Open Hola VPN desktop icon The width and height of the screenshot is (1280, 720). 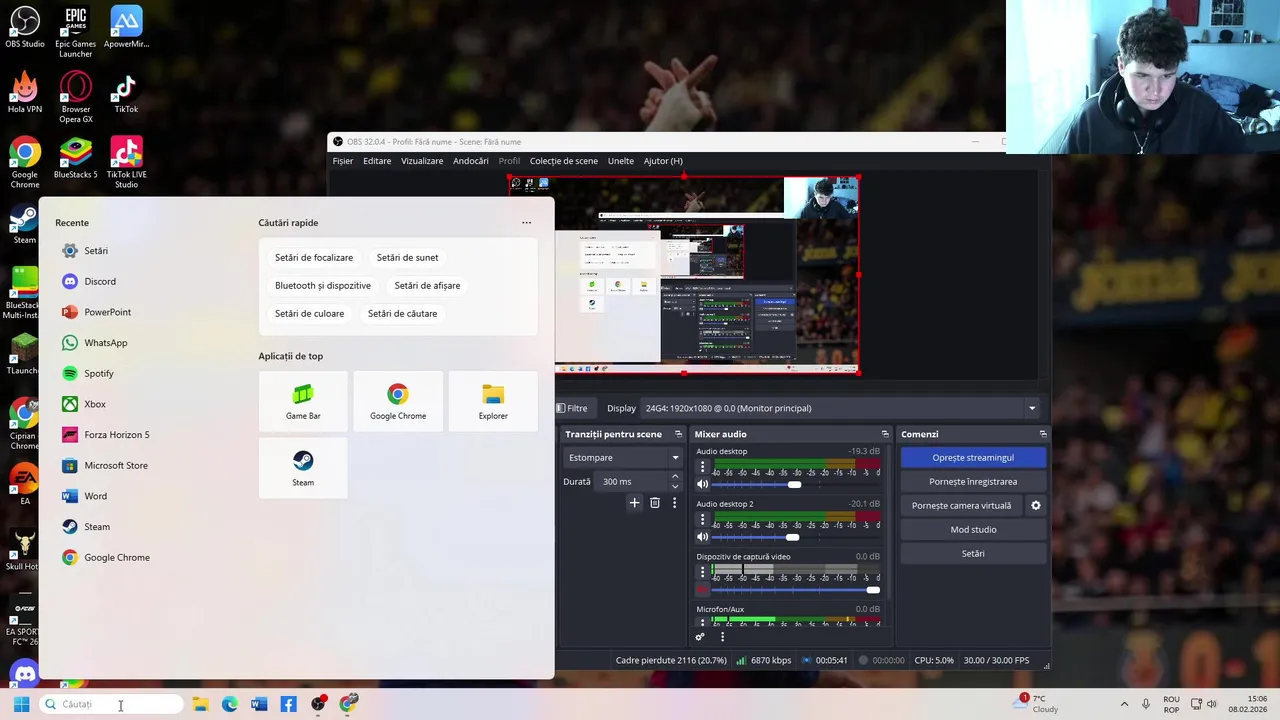[x=25, y=92]
